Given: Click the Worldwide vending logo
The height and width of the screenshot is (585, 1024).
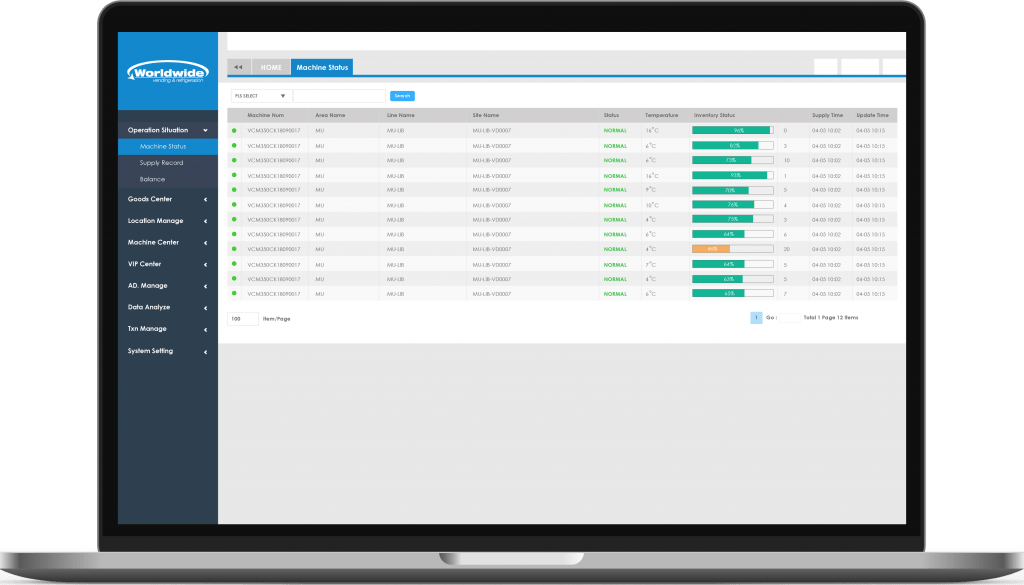Looking at the screenshot, I should pos(166,73).
